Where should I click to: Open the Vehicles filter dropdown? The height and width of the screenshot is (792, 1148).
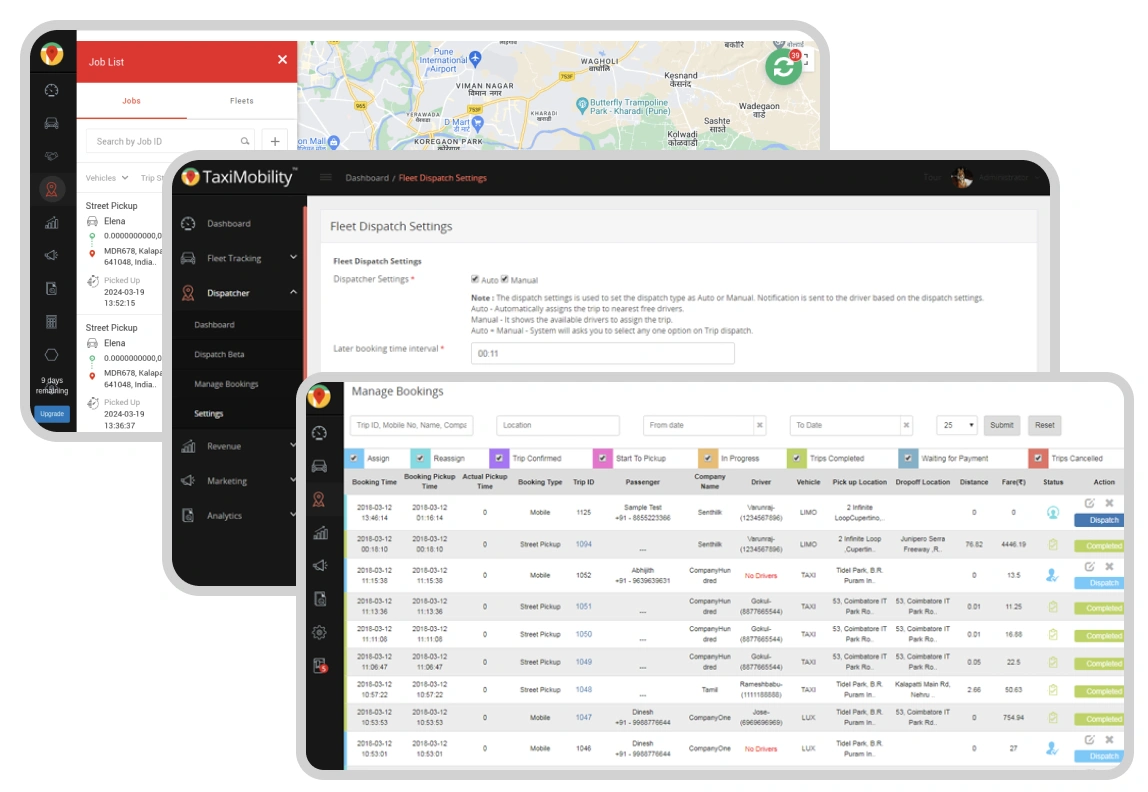point(107,178)
